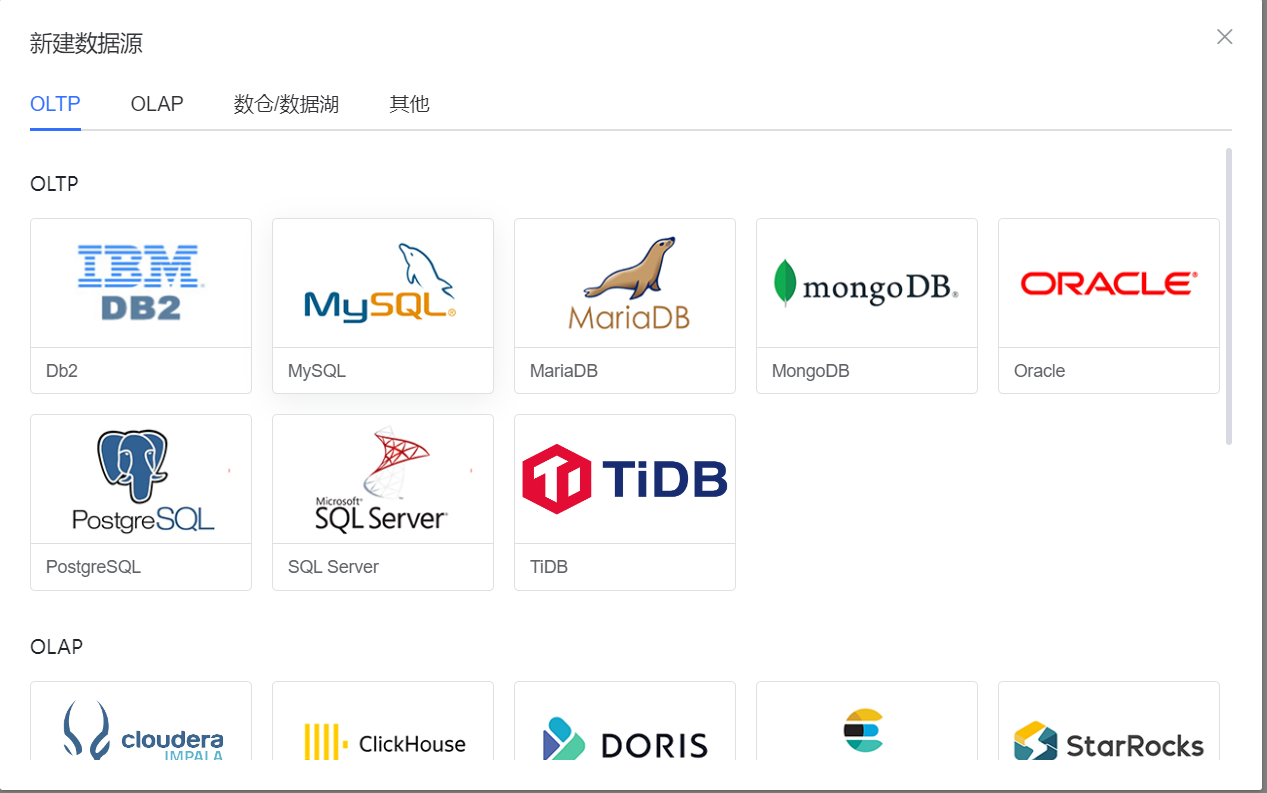This screenshot has height=793, width=1267.
Task: Select the Cloudera Impala logo
Action: (143, 730)
